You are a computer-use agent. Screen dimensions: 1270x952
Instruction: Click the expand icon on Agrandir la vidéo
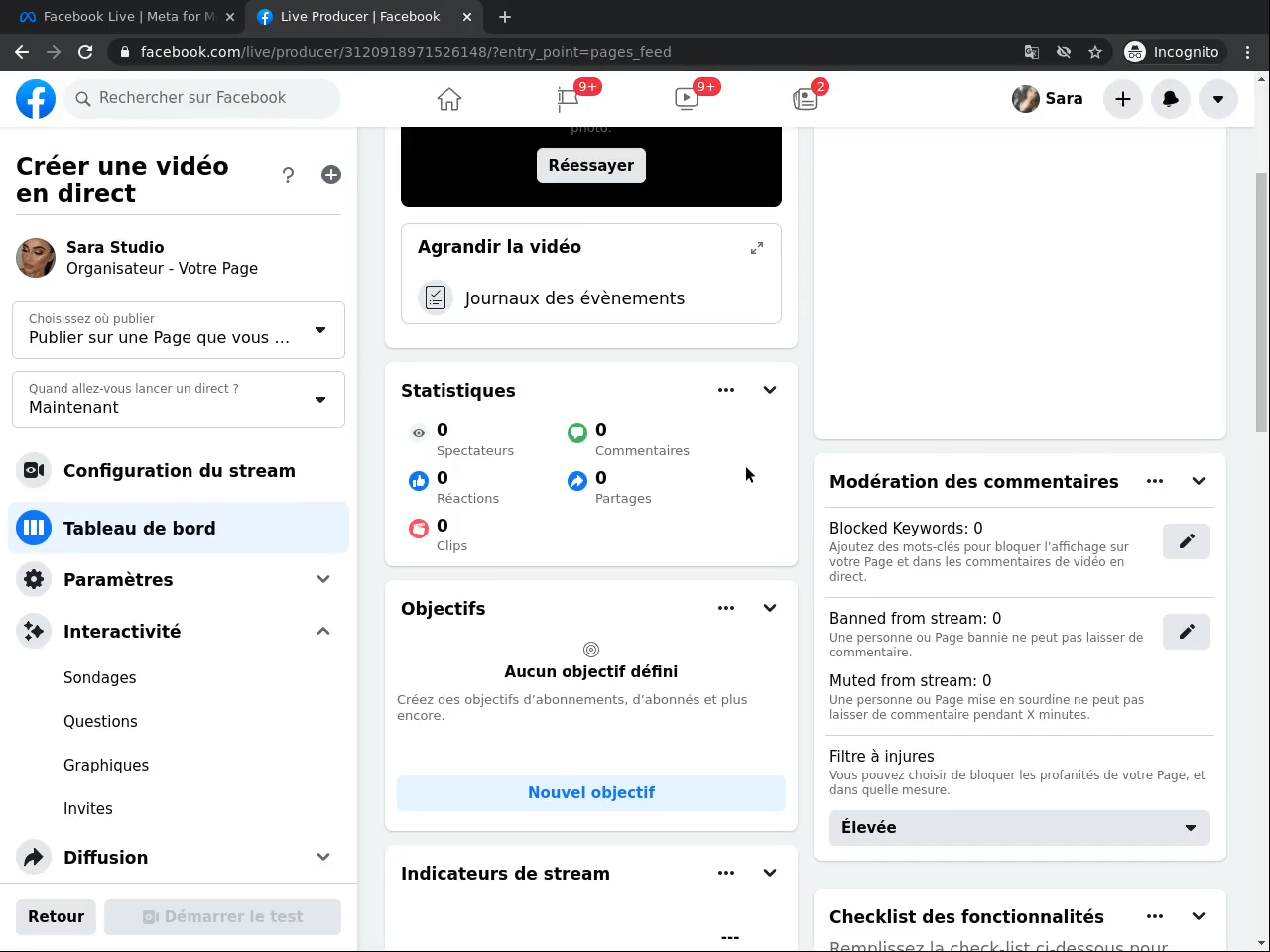757,248
